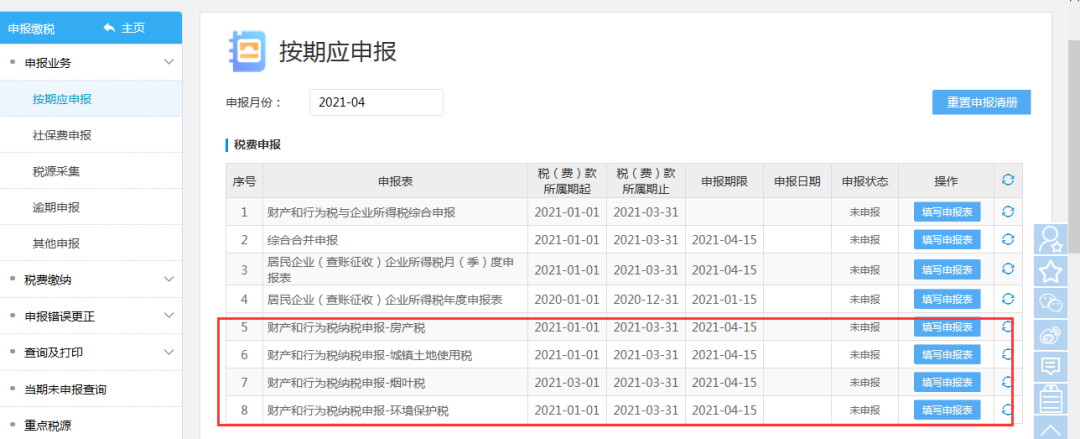Screen dimensions: 1080x439
Task: Click 填写申报表 for 企业所得税月(季)度申报表
Action: coord(947,269)
